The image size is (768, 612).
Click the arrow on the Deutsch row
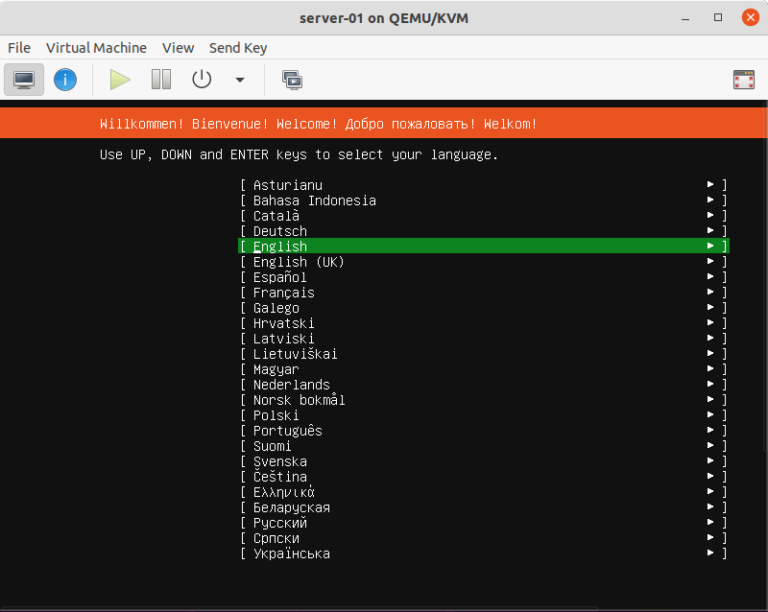(x=710, y=230)
